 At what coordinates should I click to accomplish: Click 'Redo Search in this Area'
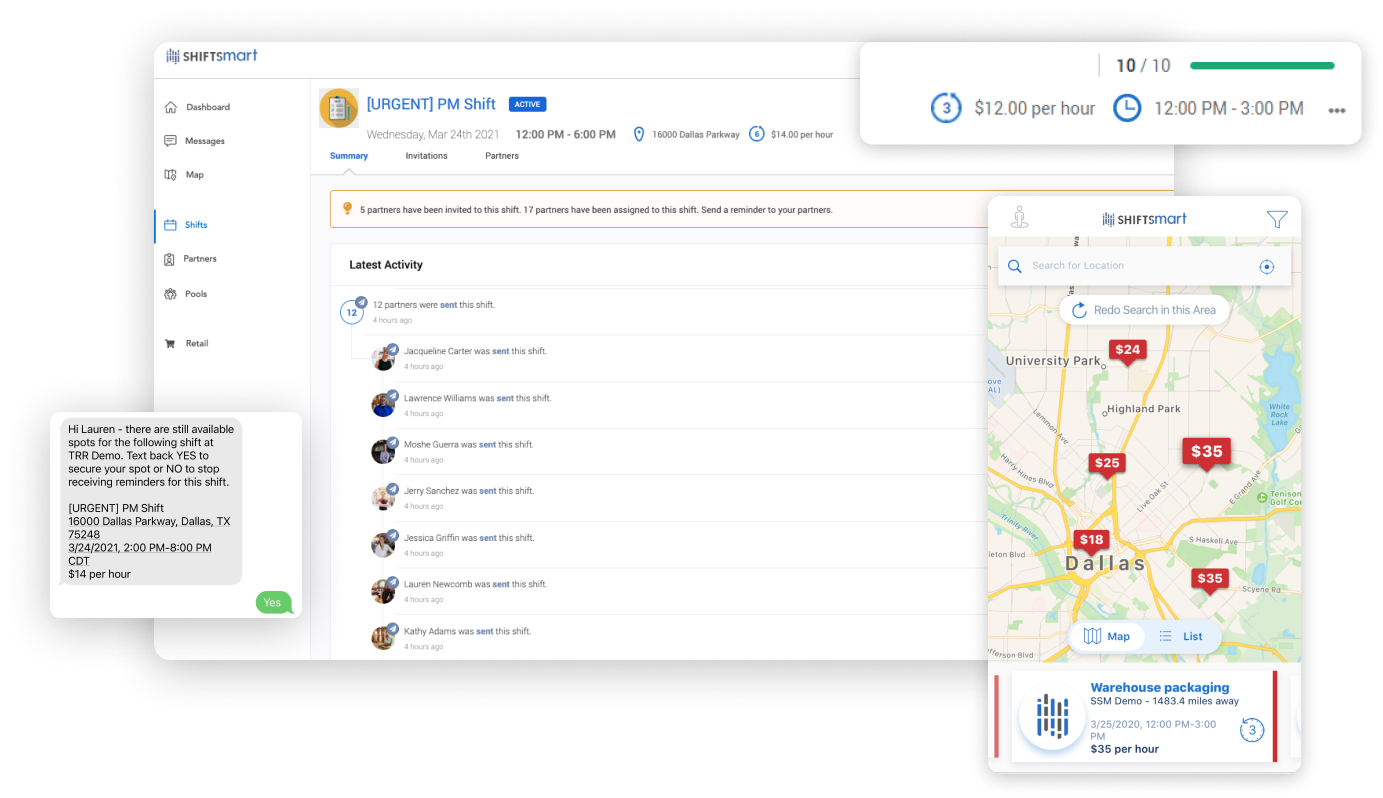pos(1144,310)
